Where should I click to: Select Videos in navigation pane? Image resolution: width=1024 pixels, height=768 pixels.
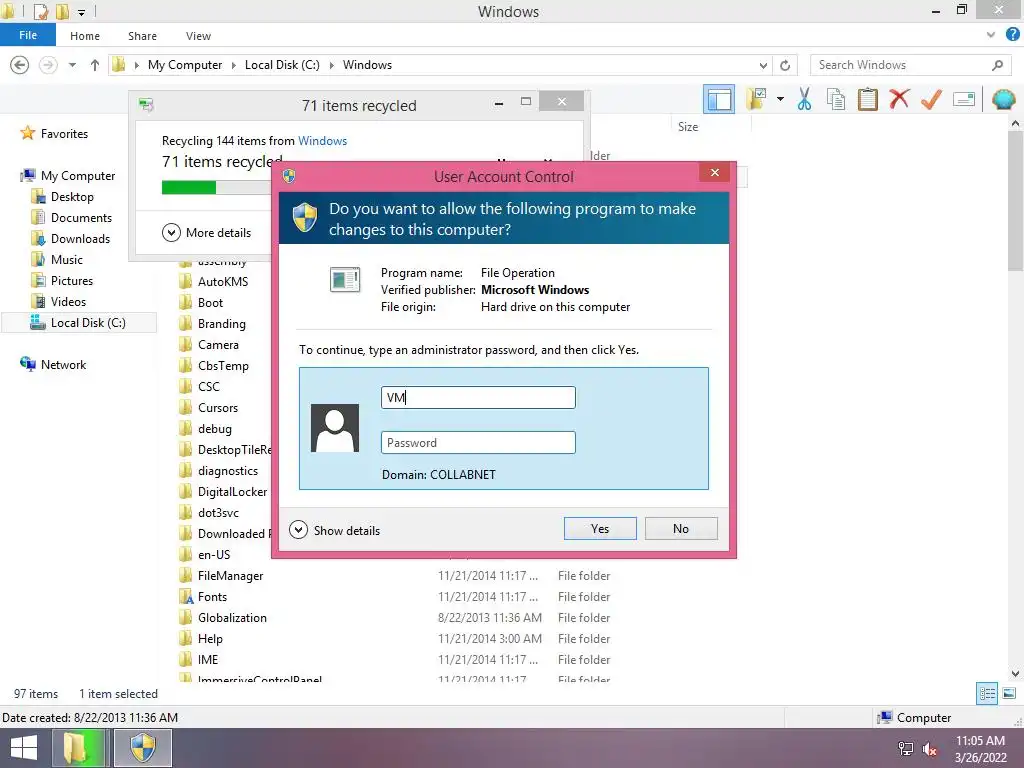tap(59, 302)
